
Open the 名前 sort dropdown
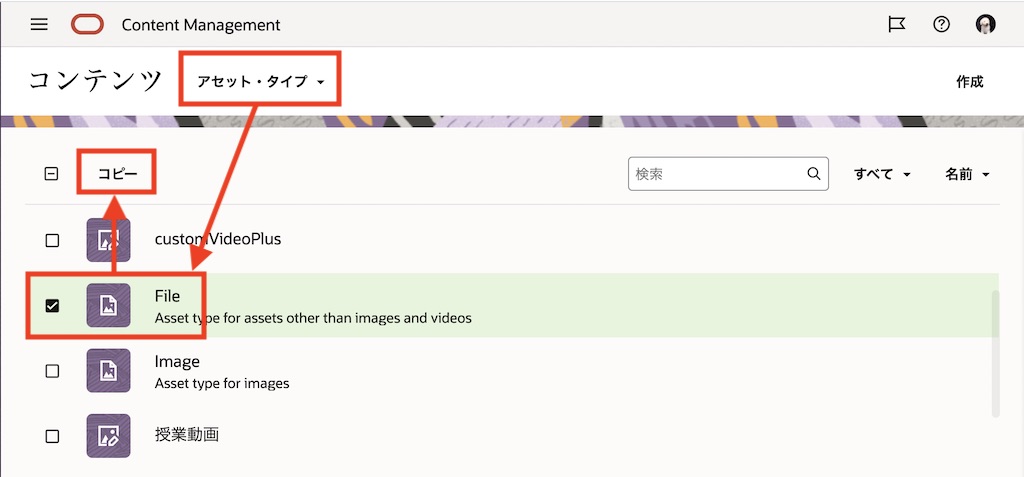coord(967,174)
